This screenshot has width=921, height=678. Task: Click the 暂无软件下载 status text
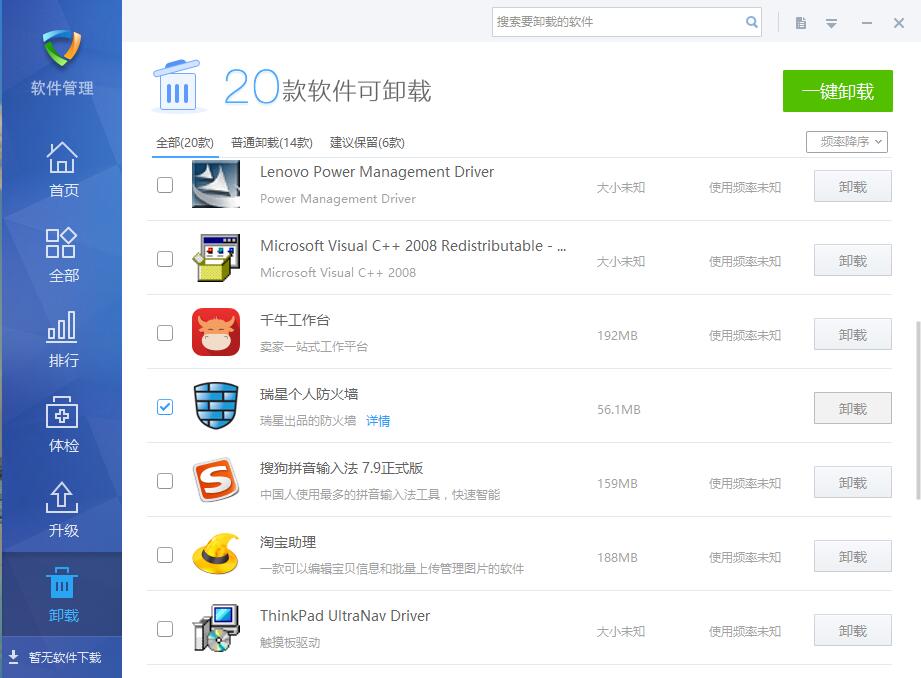tap(65, 657)
